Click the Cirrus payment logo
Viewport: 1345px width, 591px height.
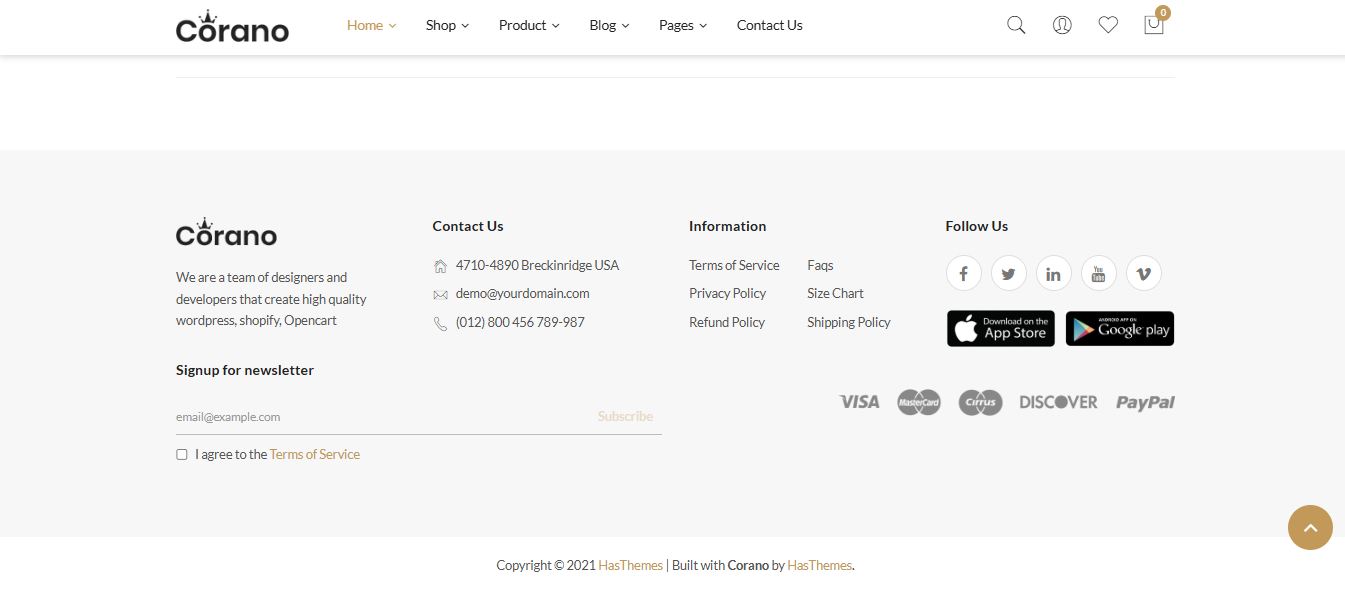980,402
